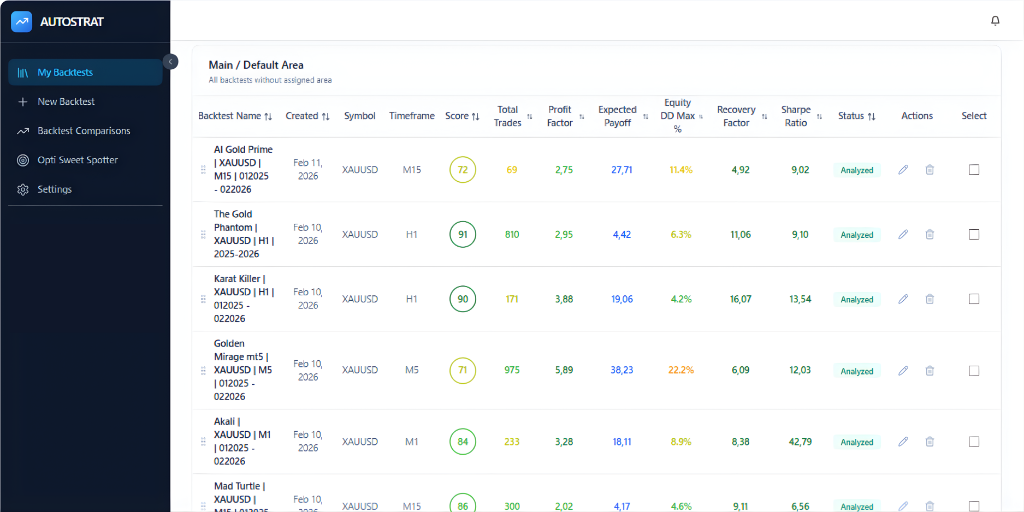Sort by Status column
The image size is (1024, 512).
(x=857, y=116)
